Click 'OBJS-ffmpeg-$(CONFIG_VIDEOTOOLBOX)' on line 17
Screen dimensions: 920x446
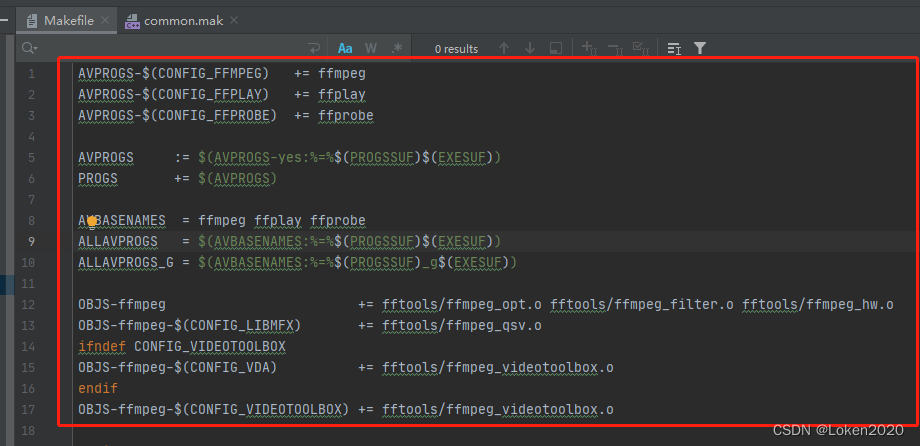(214, 410)
